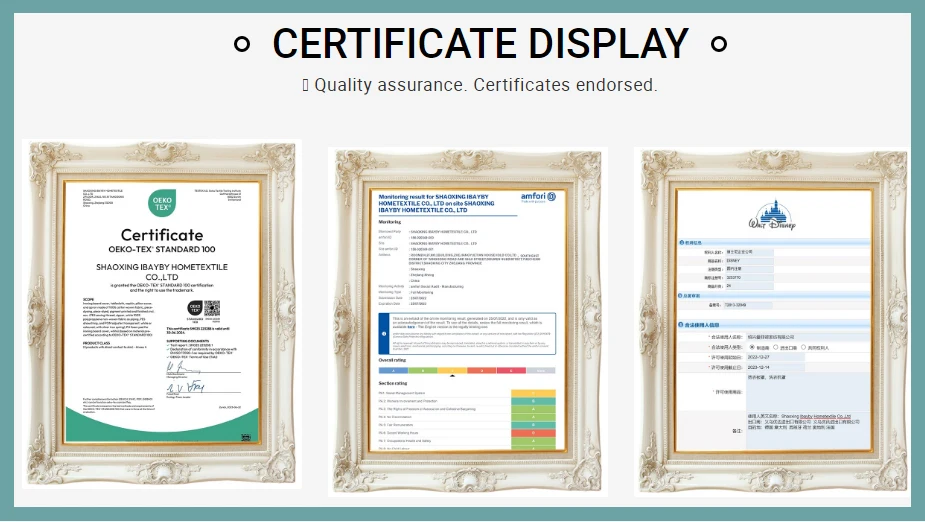The width and height of the screenshot is (925, 522).
Task: Click the circle left of the Certificate Display heading
Action: click(x=240, y=44)
